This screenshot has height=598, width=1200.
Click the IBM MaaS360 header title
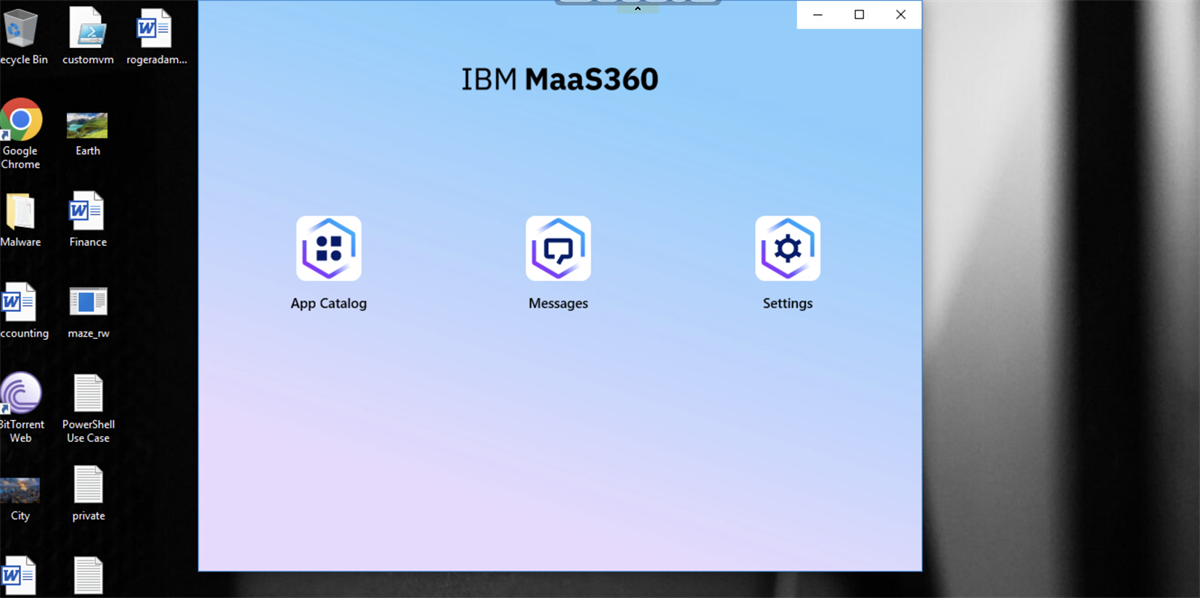click(x=559, y=79)
